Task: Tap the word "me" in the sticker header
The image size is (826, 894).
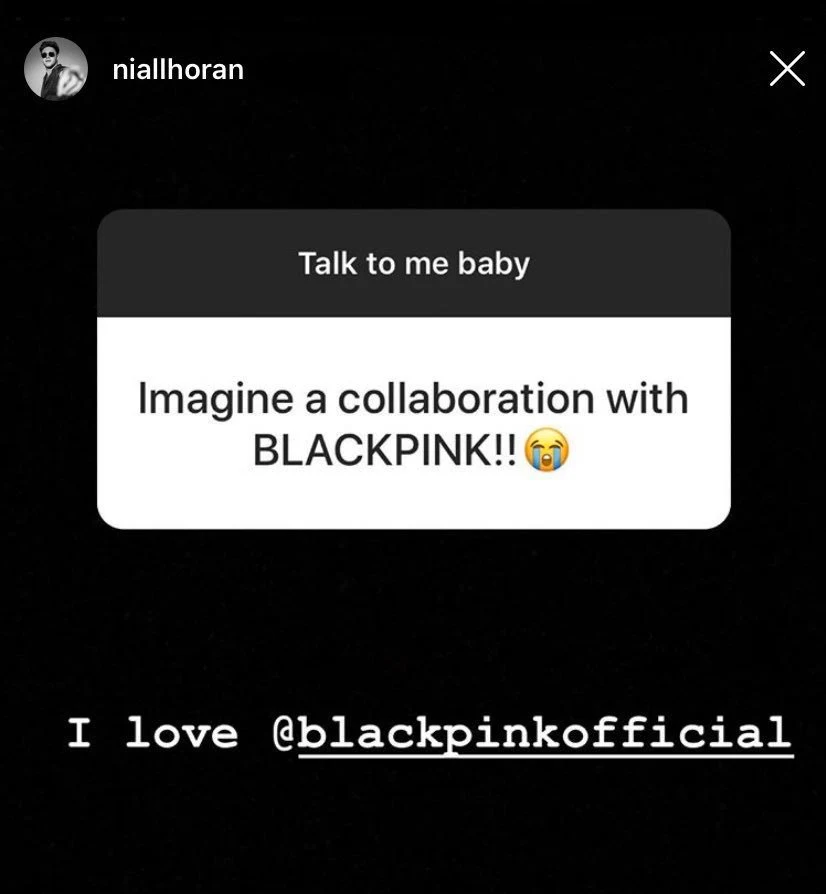Action: pos(426,265)
